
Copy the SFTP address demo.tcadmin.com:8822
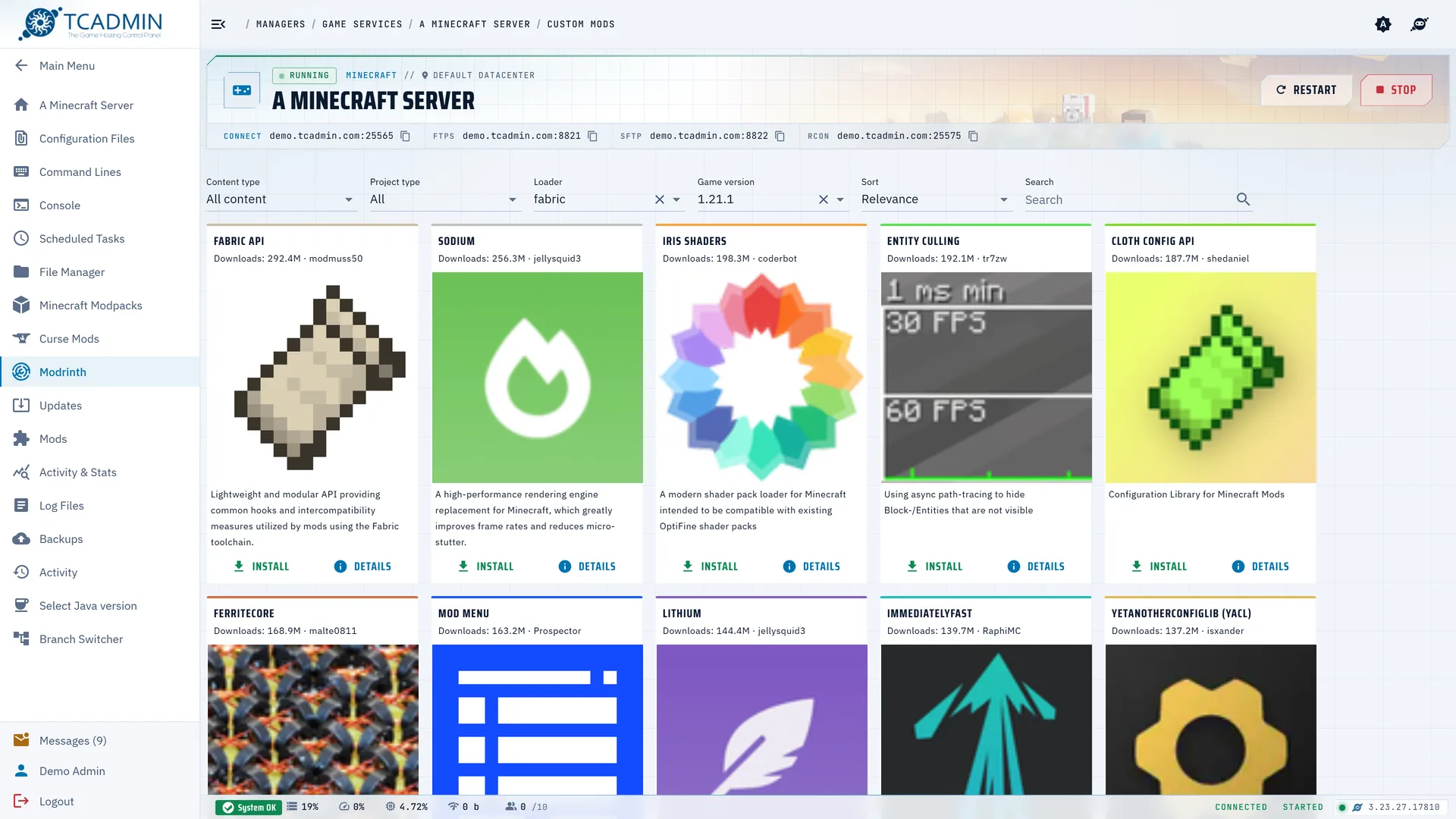click(x=780, y=136)
